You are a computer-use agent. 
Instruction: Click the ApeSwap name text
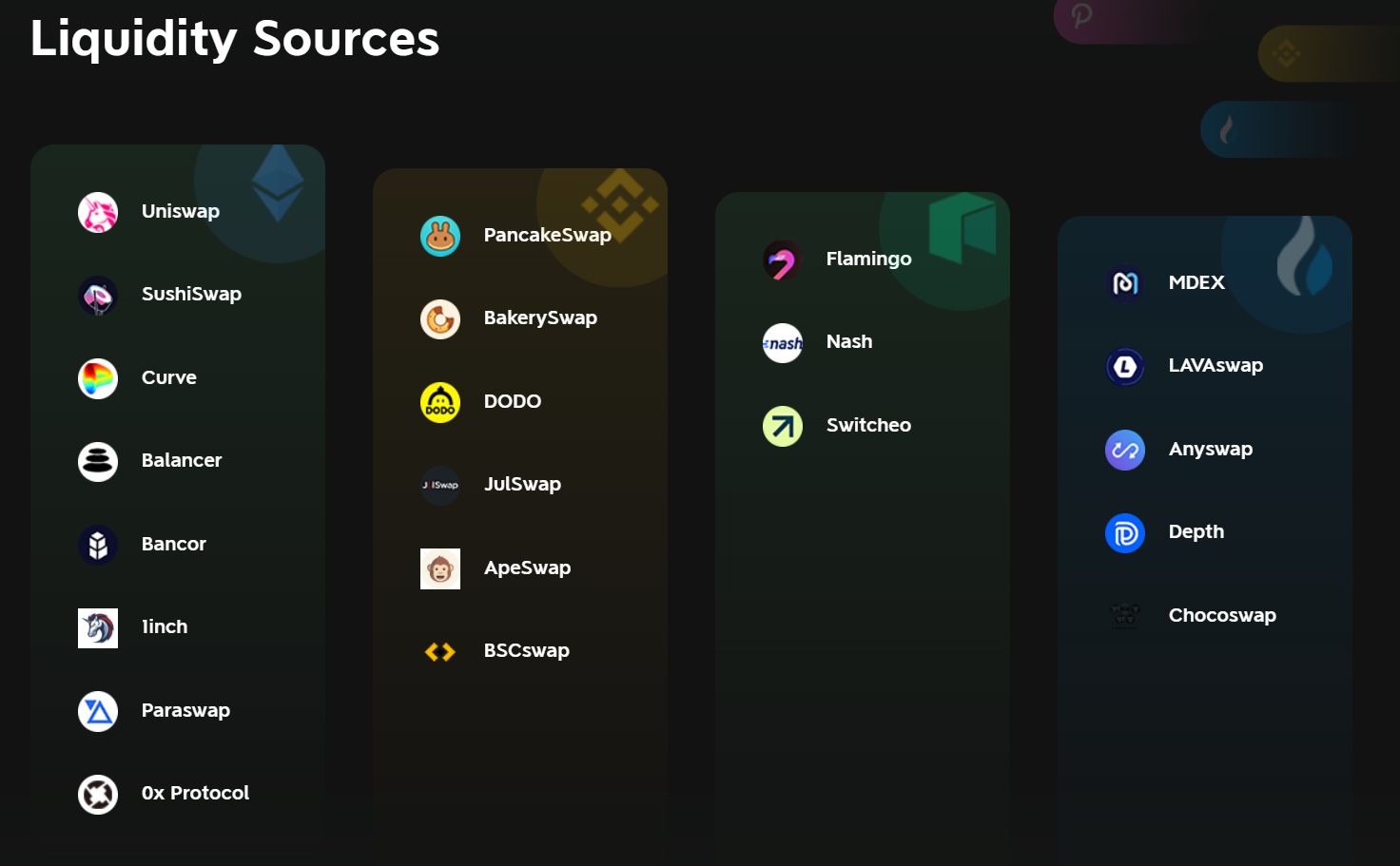coord(527,568)
